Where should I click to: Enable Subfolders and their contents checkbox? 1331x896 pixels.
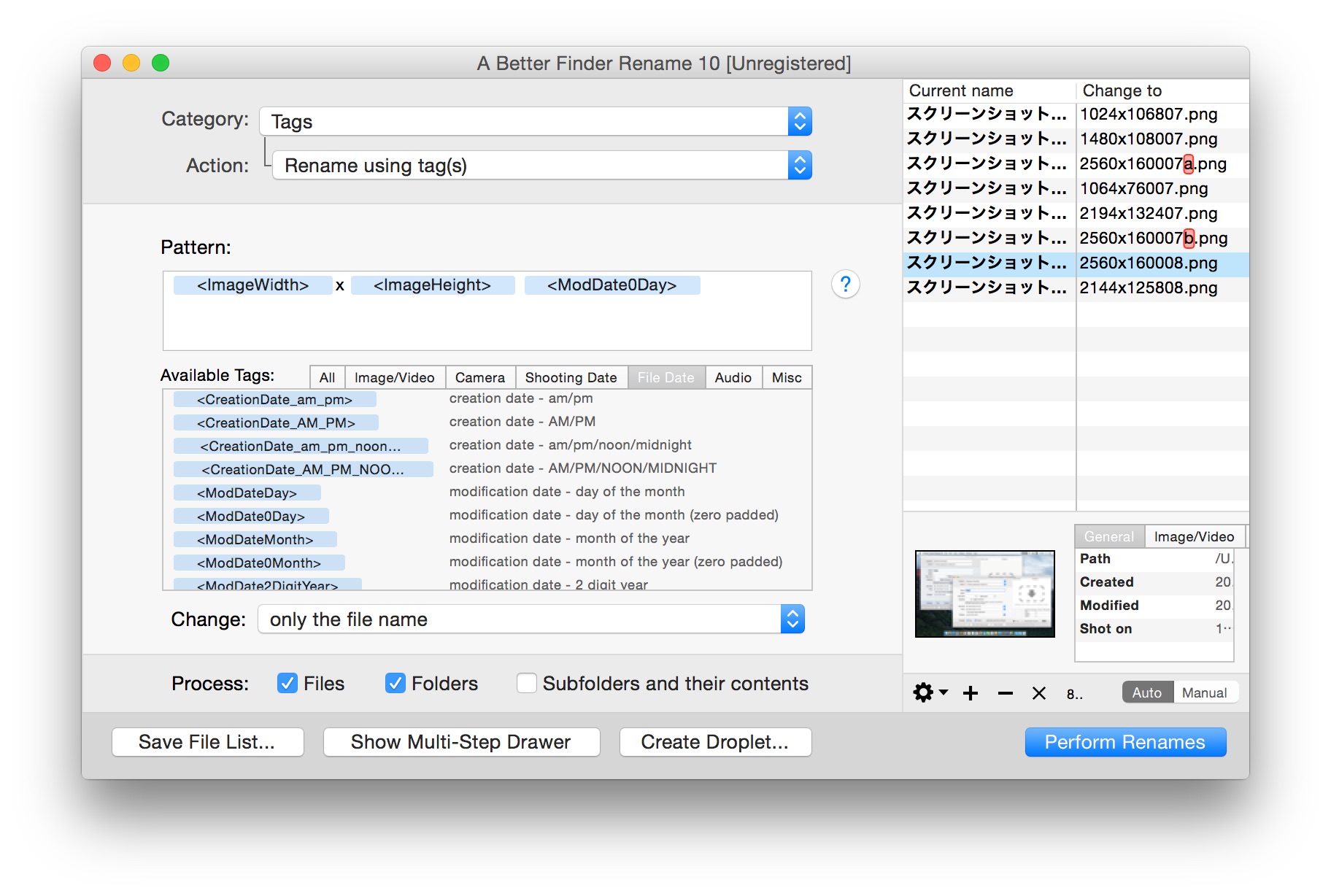pos(526,683)
